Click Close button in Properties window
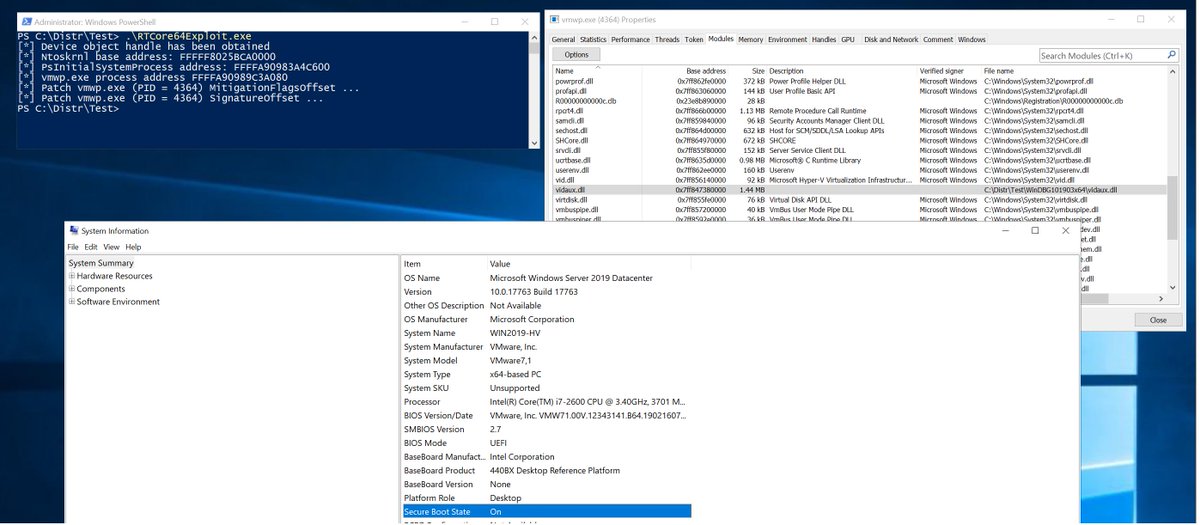Image resolution: width=1200 pixels, height=525 pixels. tap(1158, 320)
